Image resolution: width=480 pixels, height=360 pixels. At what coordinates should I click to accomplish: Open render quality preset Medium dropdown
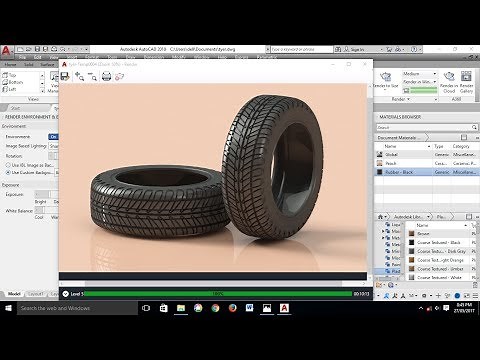(x=435, y=74)
